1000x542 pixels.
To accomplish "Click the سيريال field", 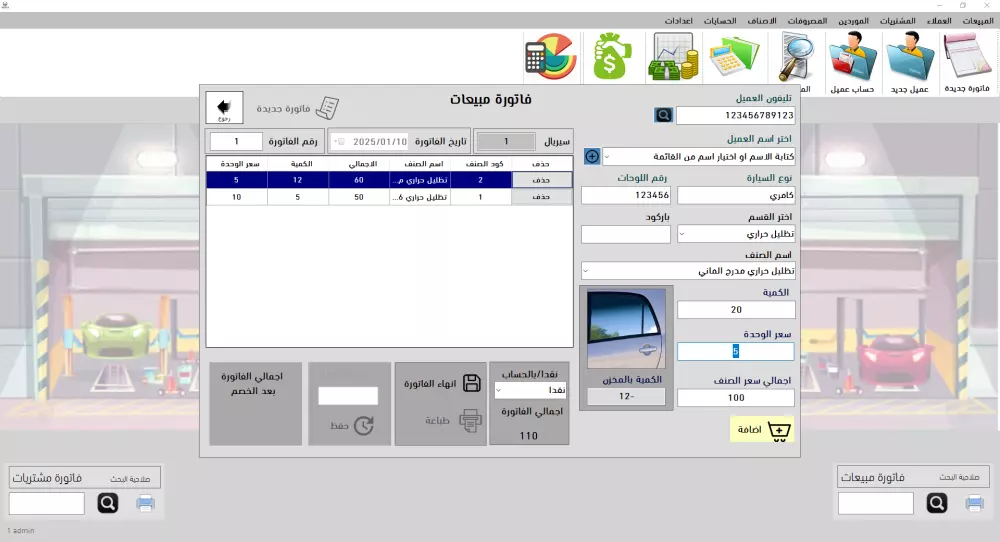I will point(506,142).
